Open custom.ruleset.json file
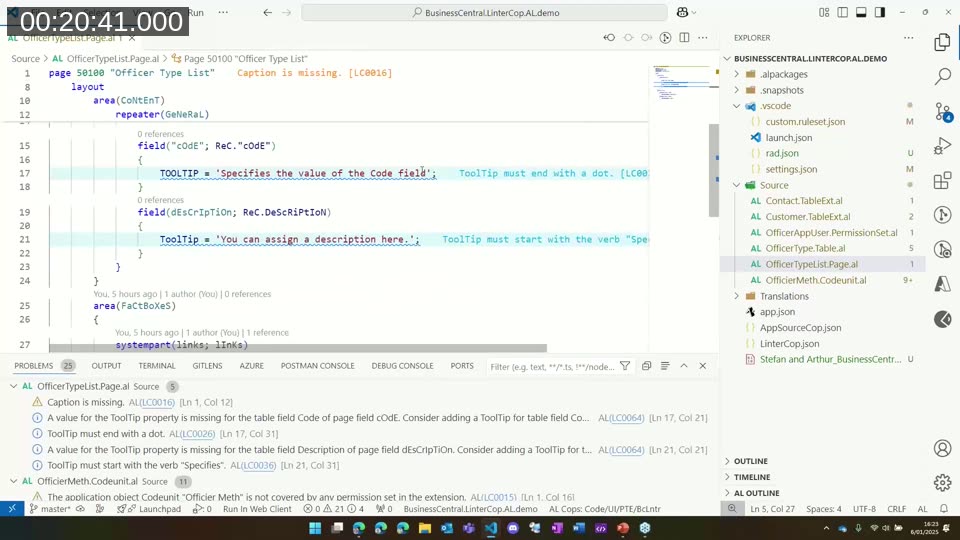Viewport: 960px width, 540px height. click(805, 122)
